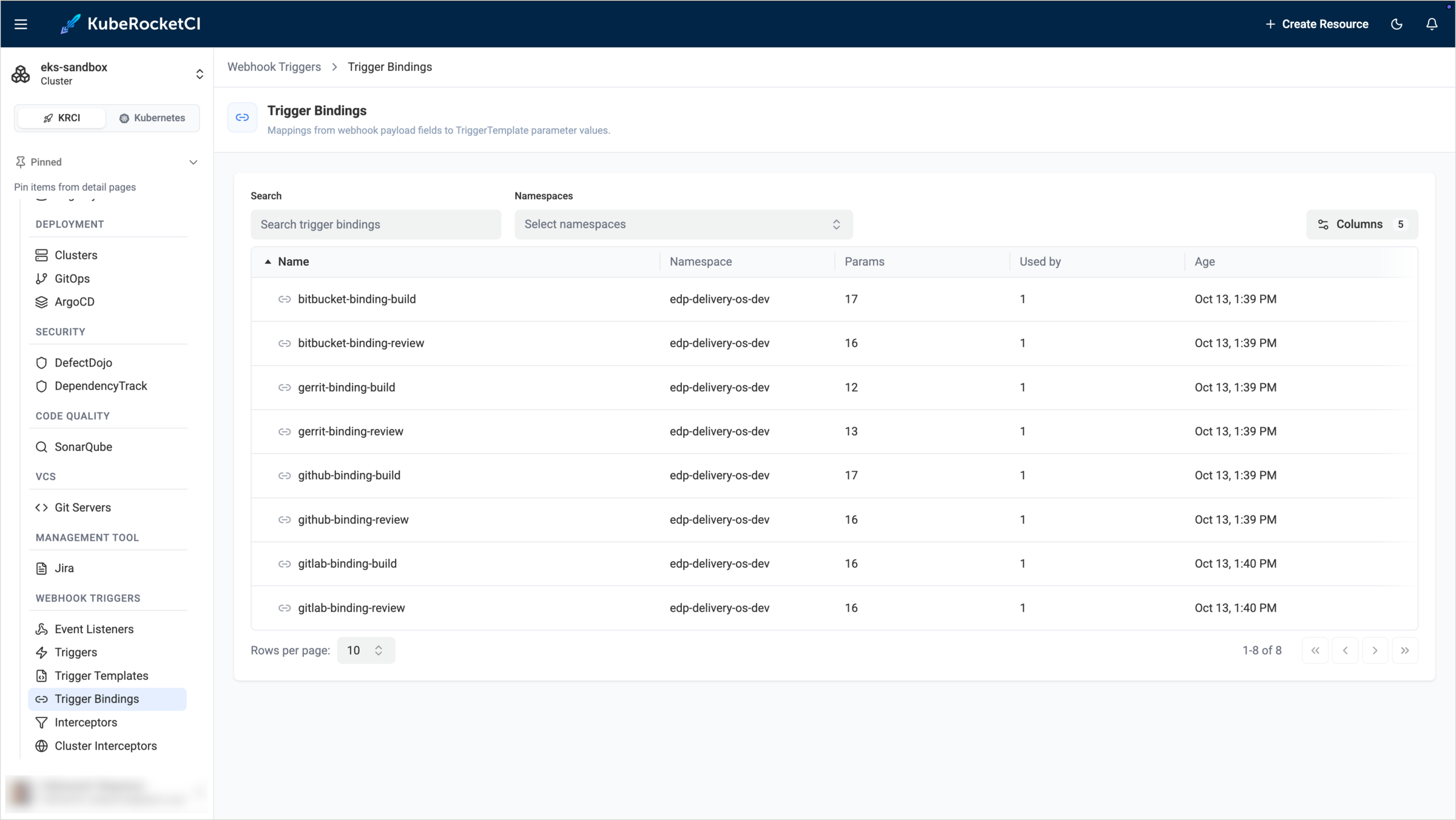Go to last page of results
The image size is (1456, 820).
click(1405, 651)
